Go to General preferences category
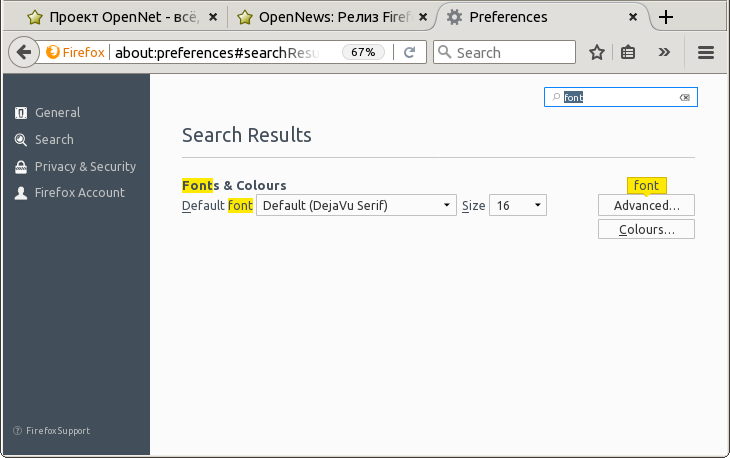 (57, 113)
